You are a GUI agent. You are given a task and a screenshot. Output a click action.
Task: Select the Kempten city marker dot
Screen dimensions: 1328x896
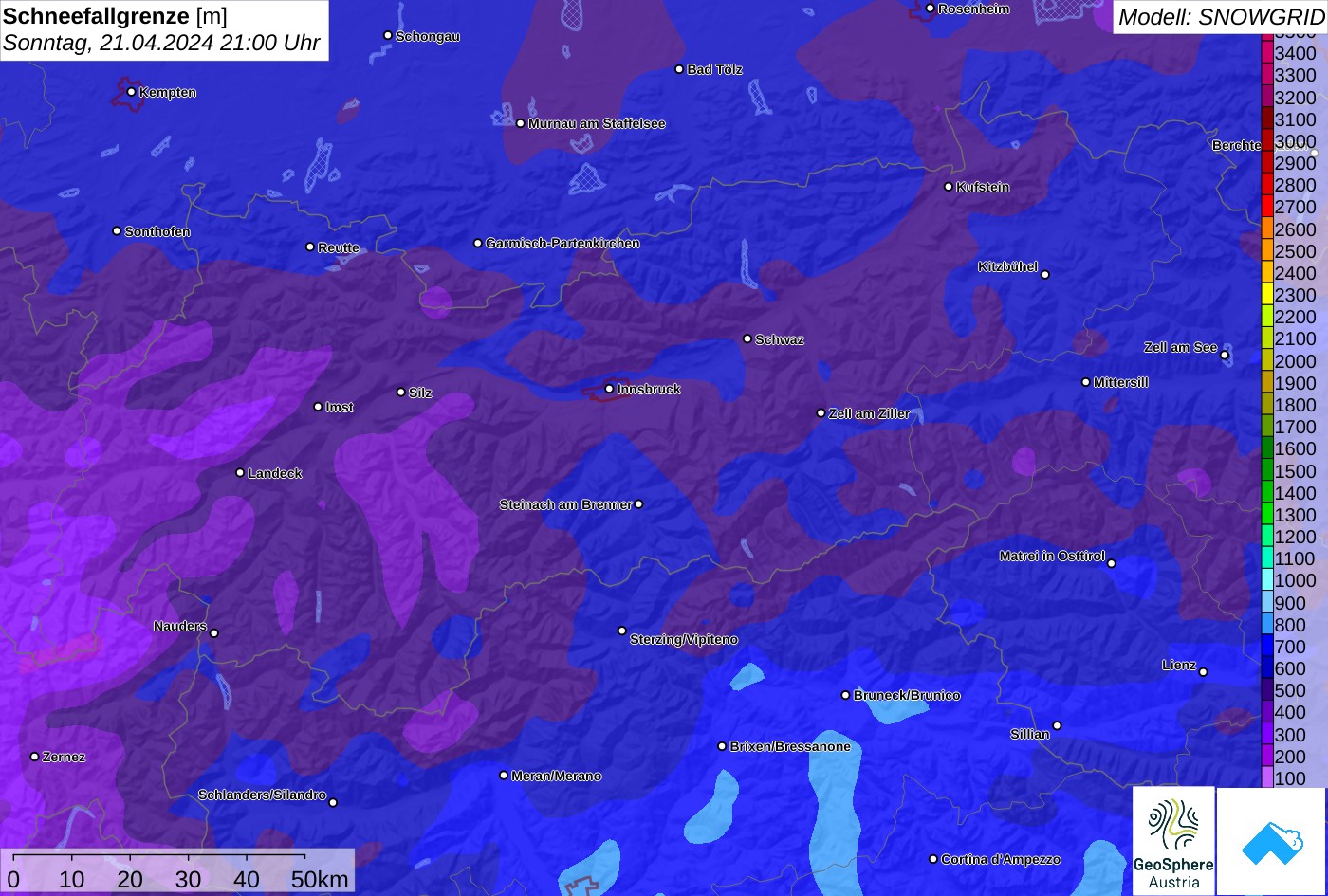(131, 92)
